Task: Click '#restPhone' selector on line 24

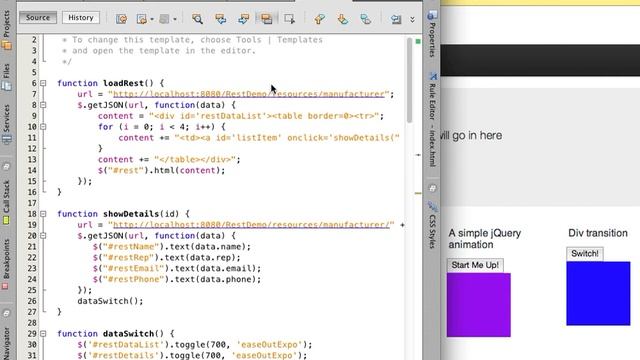Action: click(133, 279)
